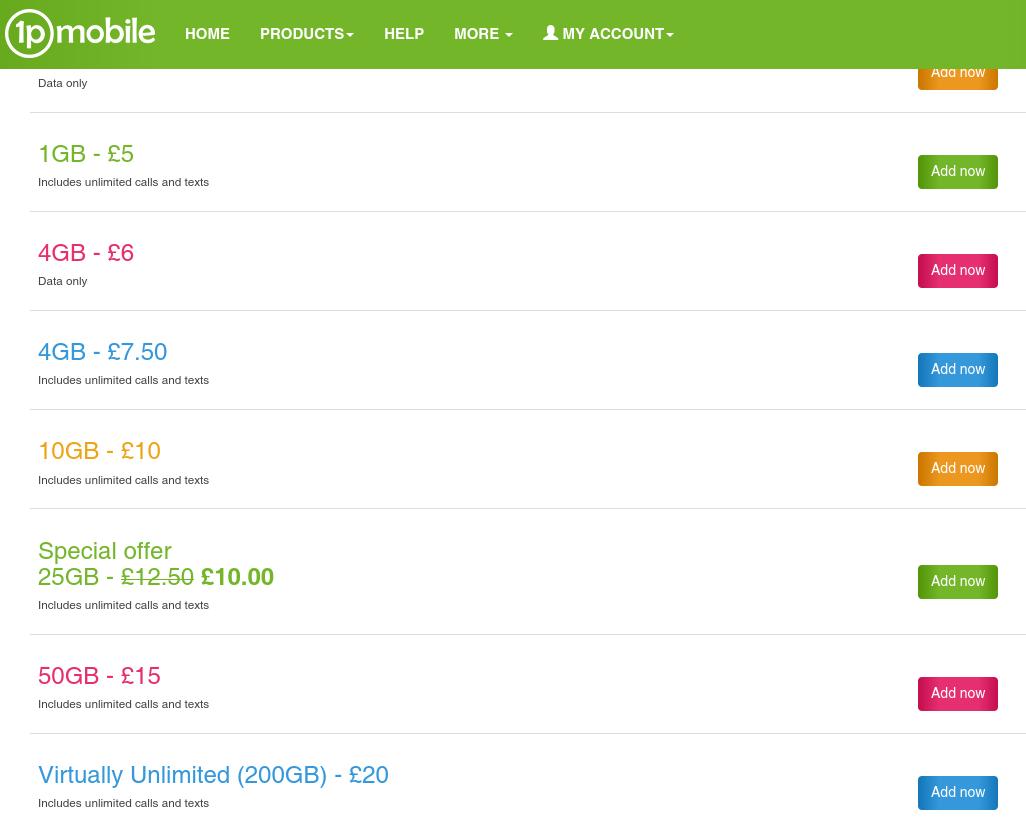Add the 1GB £5 plan
1026x835 pixels.
[957, 172]
